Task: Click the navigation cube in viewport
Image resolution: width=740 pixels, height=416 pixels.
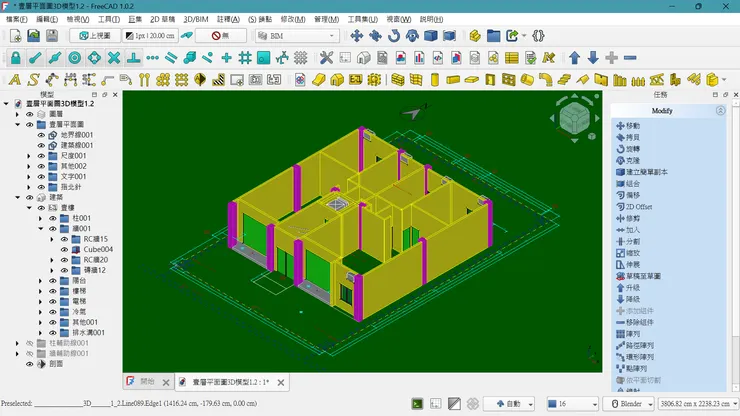Action: (574, 118)
